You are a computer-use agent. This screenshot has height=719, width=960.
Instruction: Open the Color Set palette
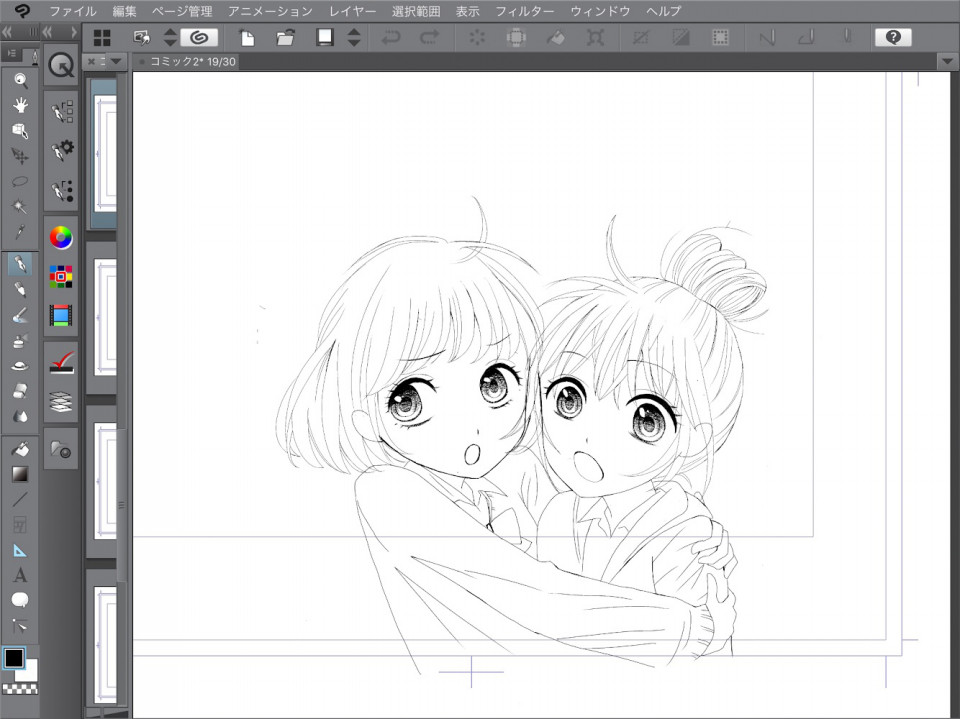point(61,277)
